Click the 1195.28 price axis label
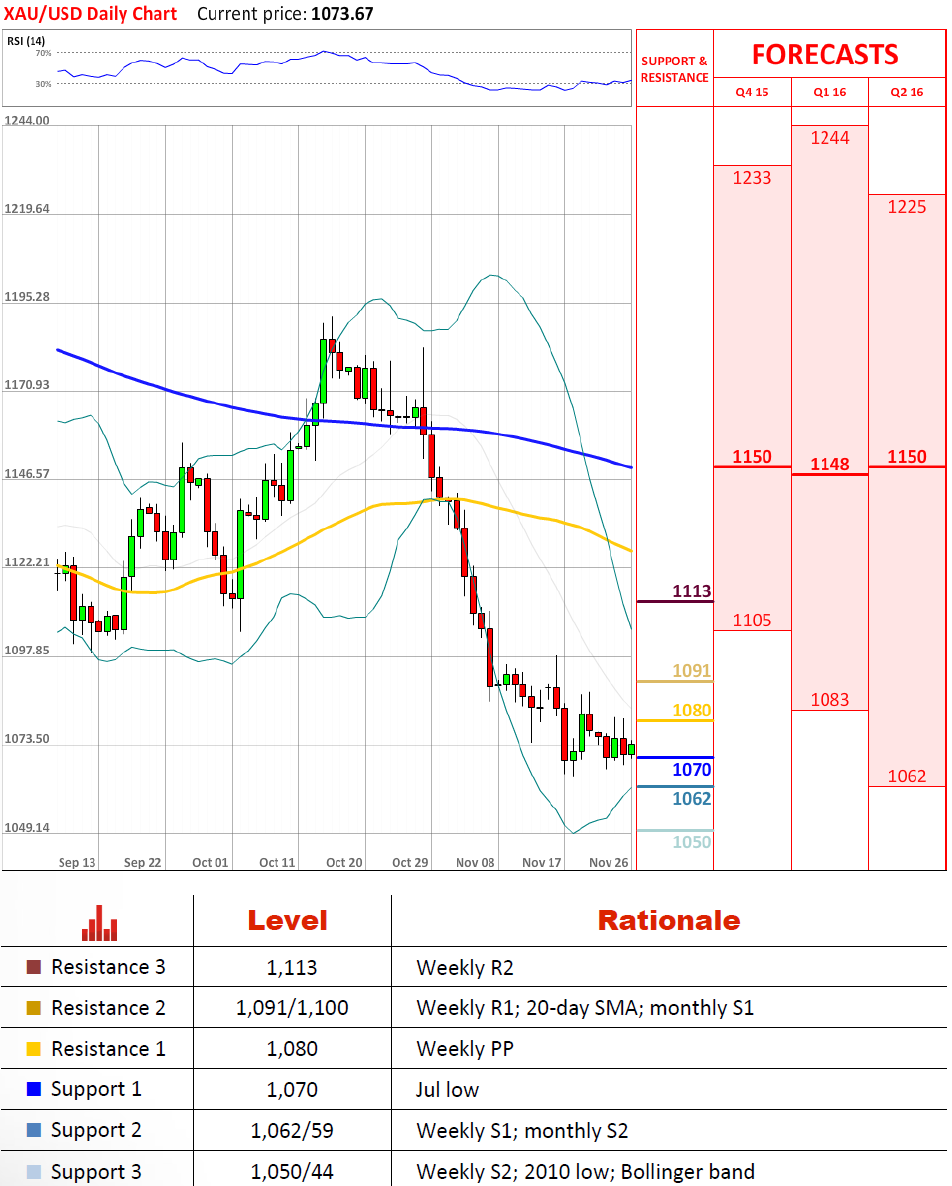 coord(27,296)
